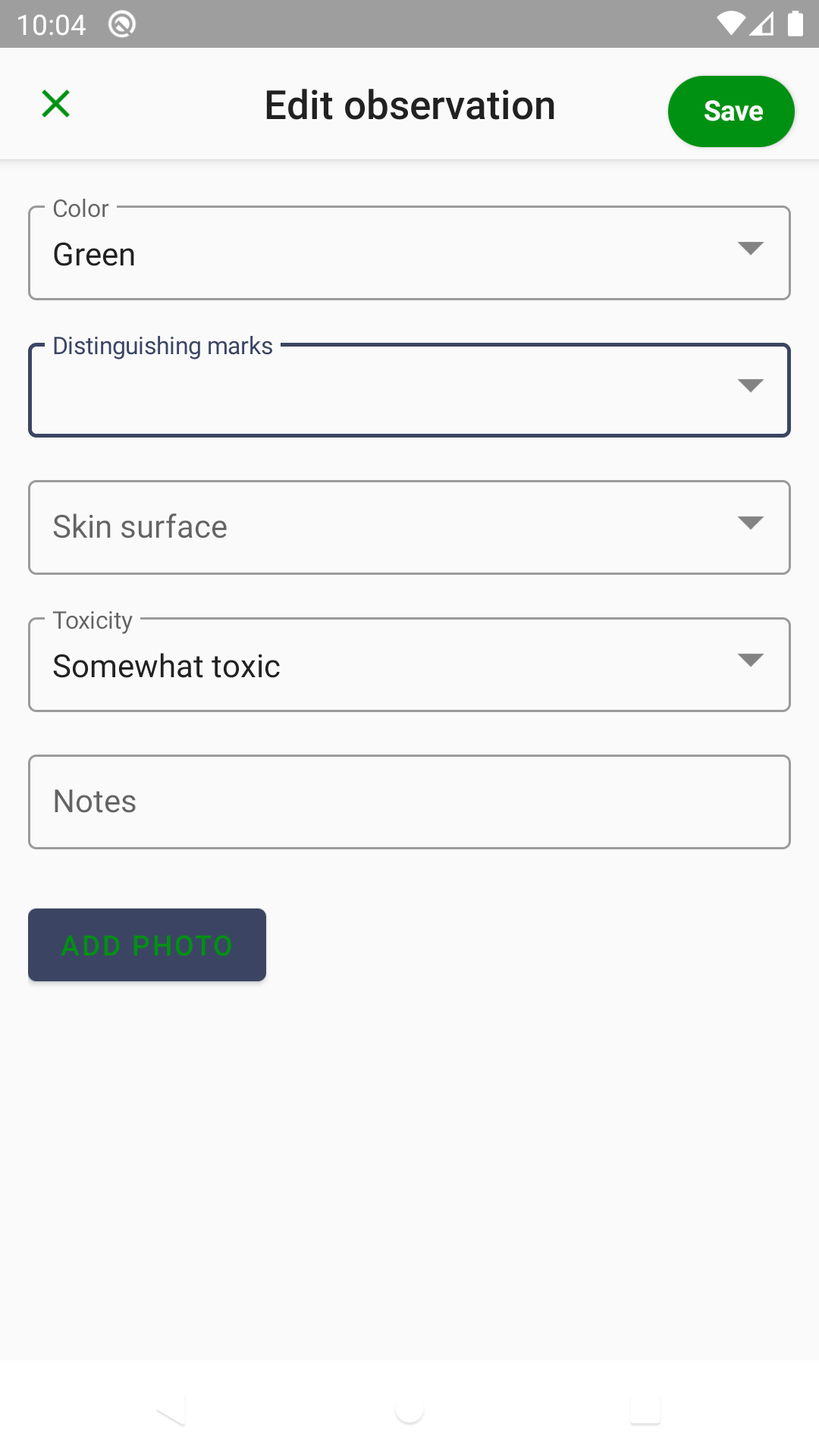Open the recent apps button
Viewport: 819px width, 1456px height.
[x=644, y=1410]
